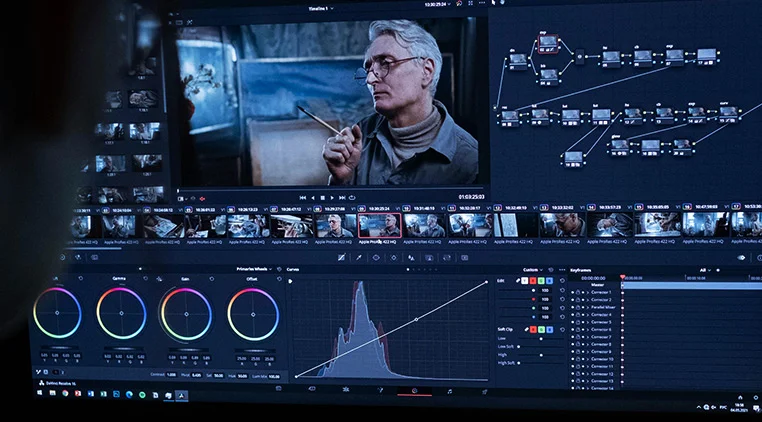Select Corrector 8 keyframe row

tap(601, 344)
